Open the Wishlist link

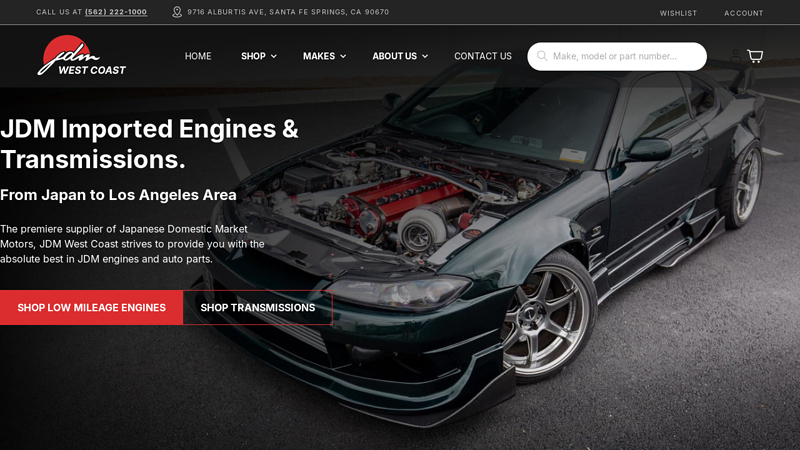point(678,13)
